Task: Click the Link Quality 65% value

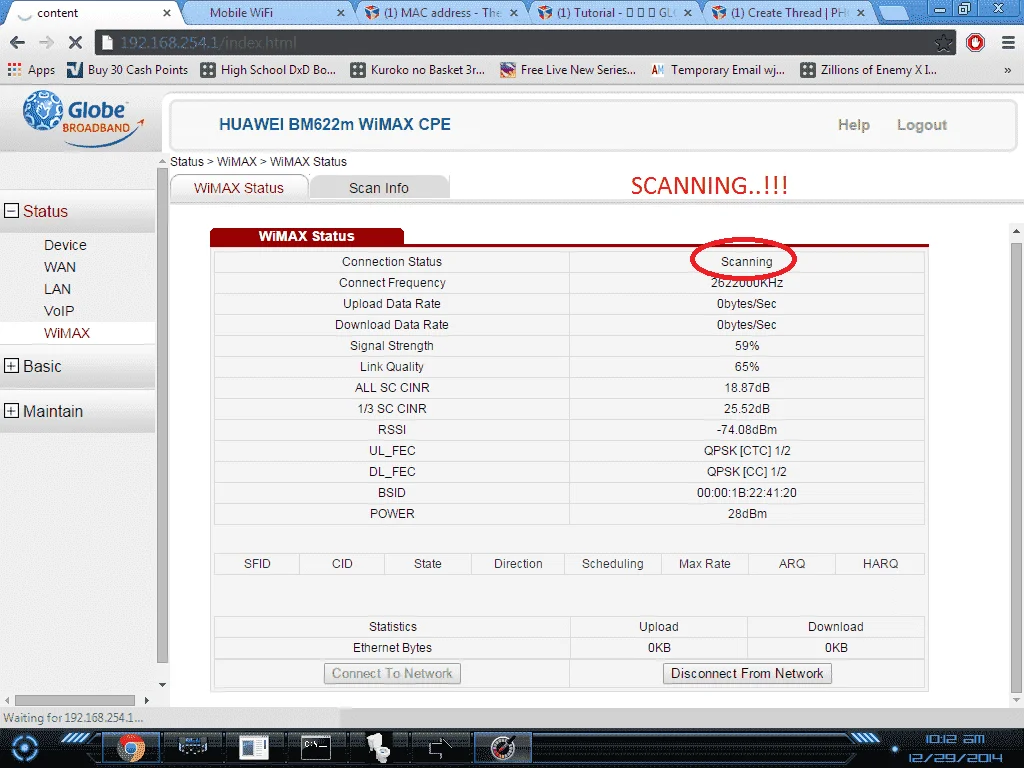Action: click(746, 366)
